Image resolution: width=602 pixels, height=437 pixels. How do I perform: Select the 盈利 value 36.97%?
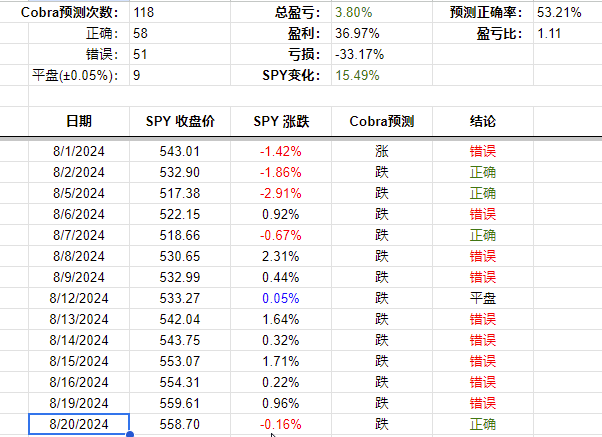pos(382,33)
